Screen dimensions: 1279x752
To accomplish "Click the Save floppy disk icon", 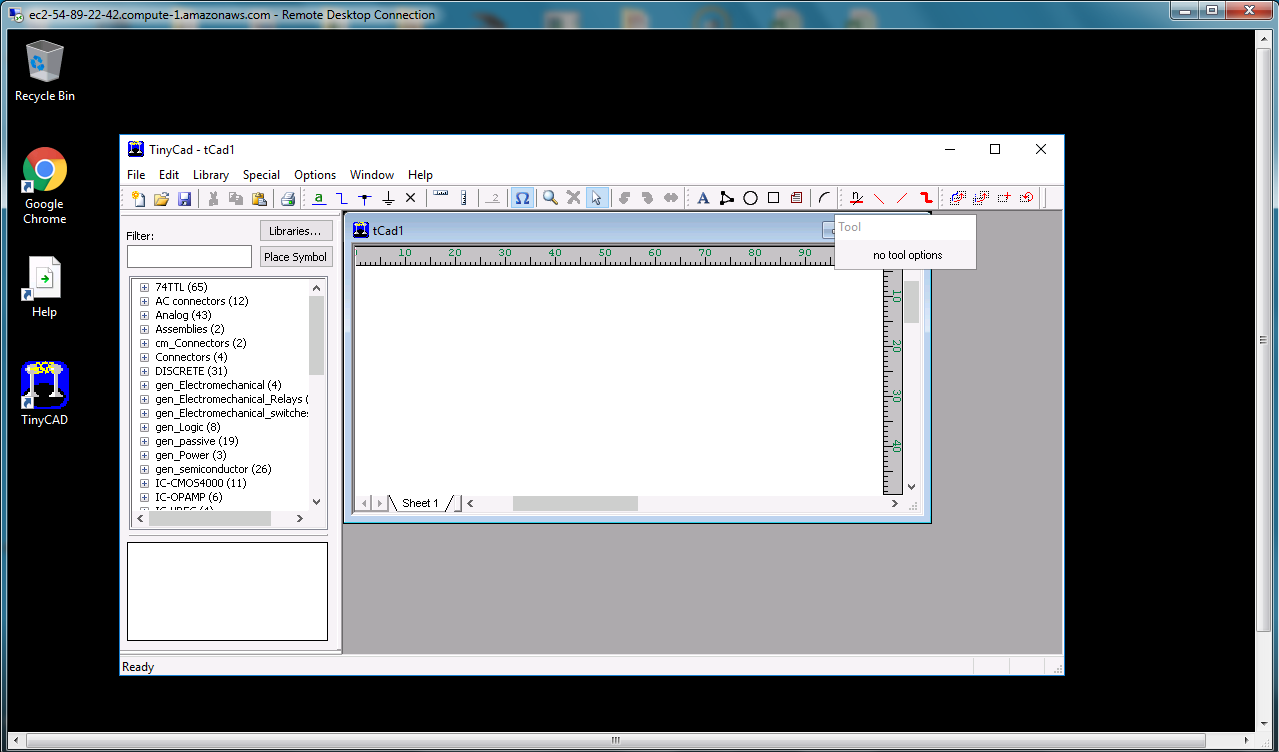I will (184, 199).
